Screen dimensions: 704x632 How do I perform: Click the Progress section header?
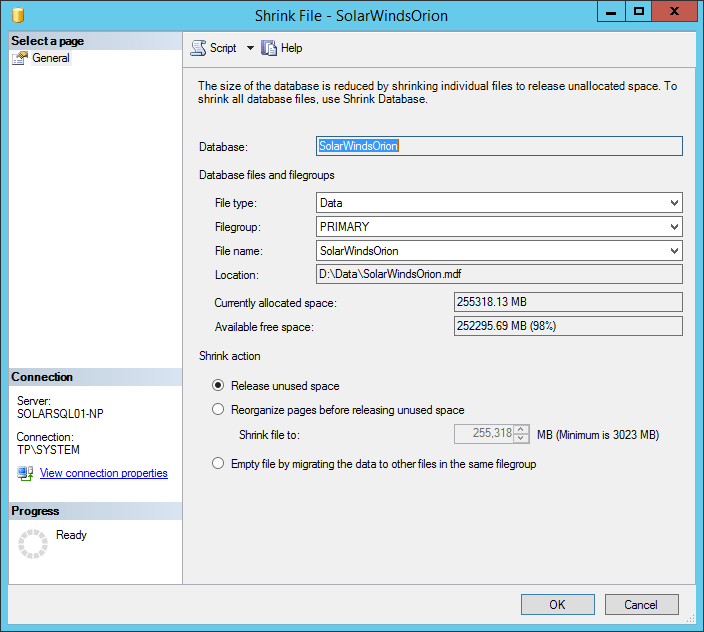coord(95,511)
